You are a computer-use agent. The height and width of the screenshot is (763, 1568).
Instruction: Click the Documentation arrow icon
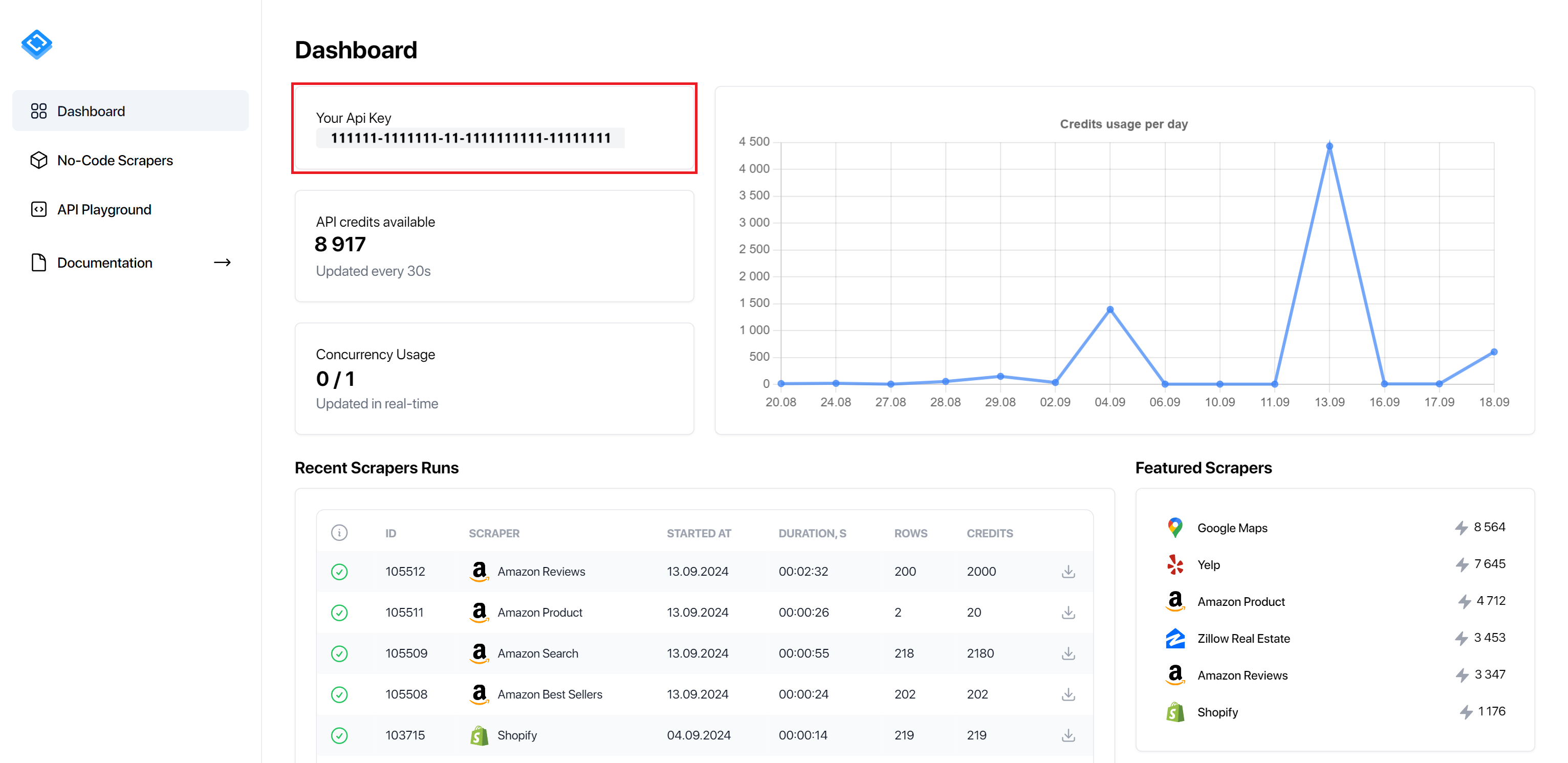(x=222, y=262)
